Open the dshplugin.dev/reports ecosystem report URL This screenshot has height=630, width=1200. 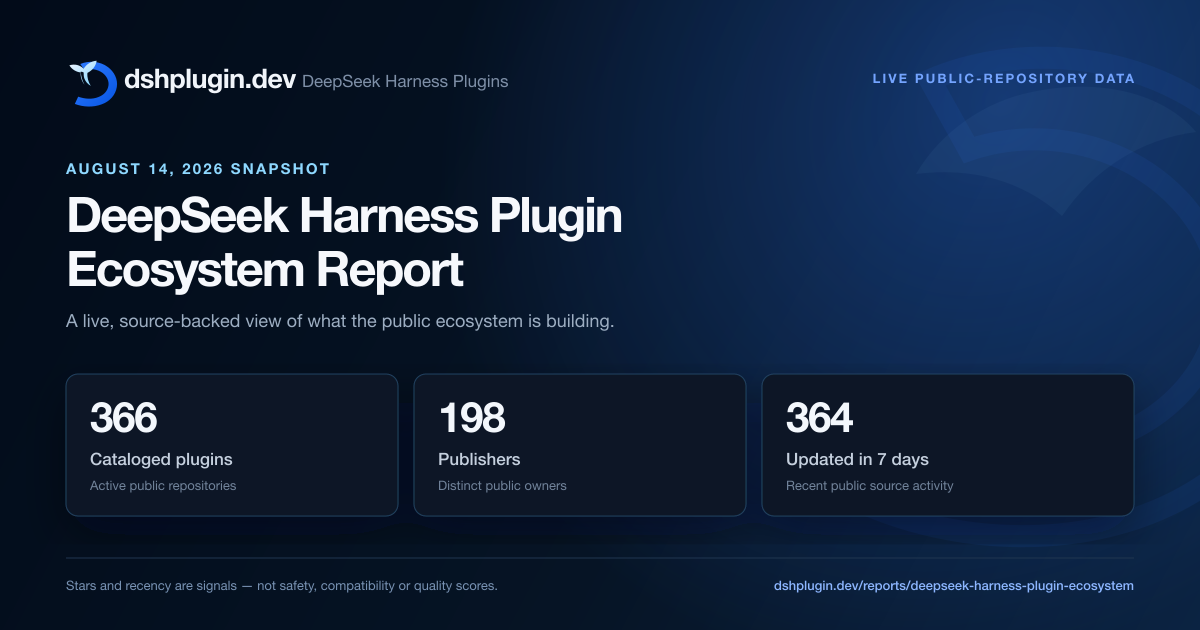tap(954, 586)
